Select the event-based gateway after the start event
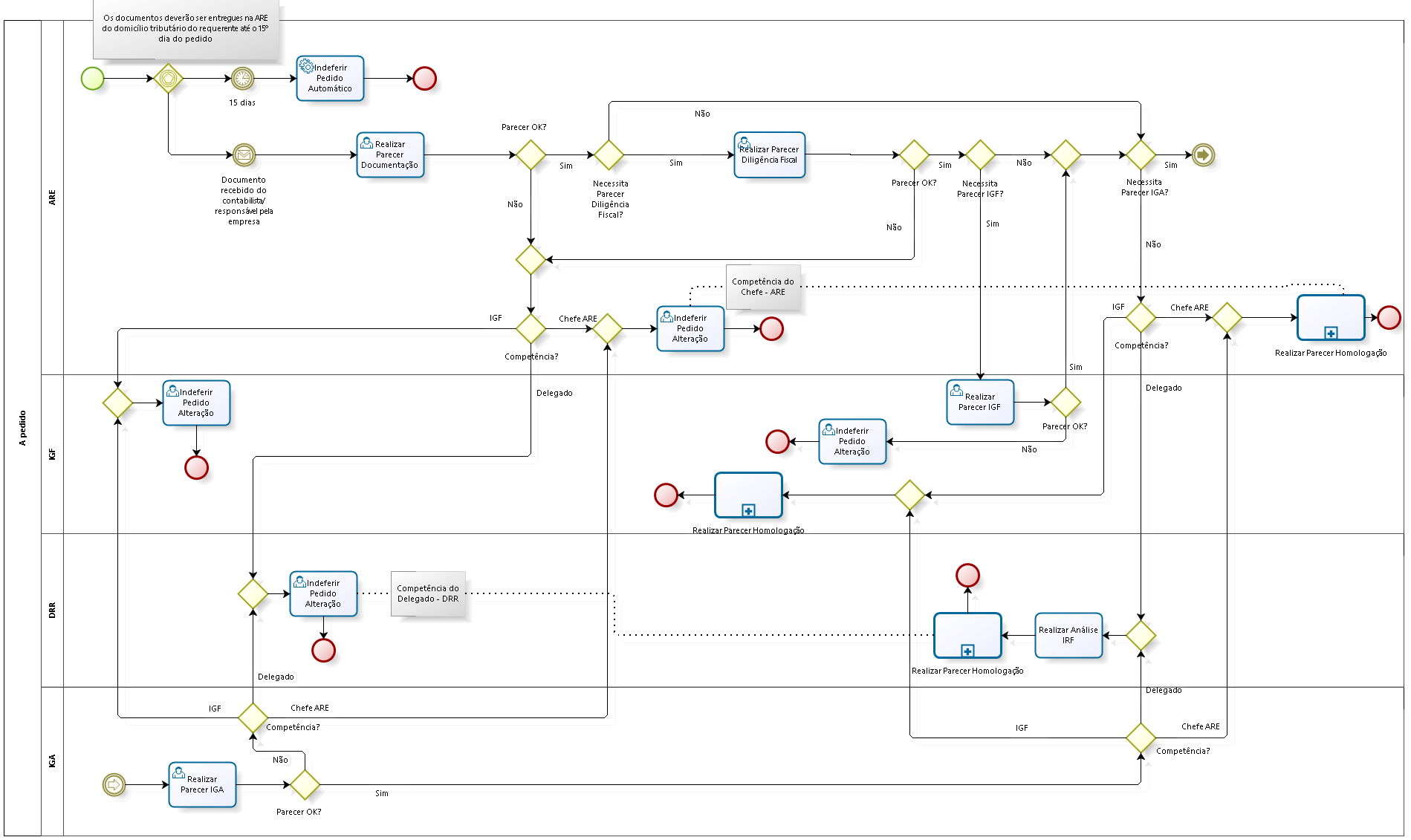The height and width of the screenshot is (840, 1411). (x=169, y=78)
